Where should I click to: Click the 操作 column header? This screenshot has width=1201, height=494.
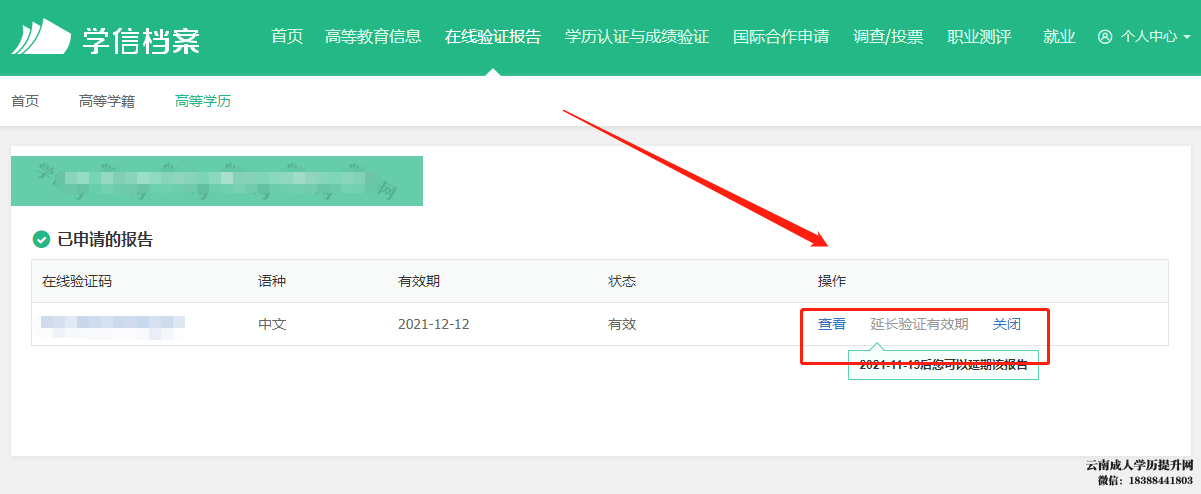(x=832, y=281)
